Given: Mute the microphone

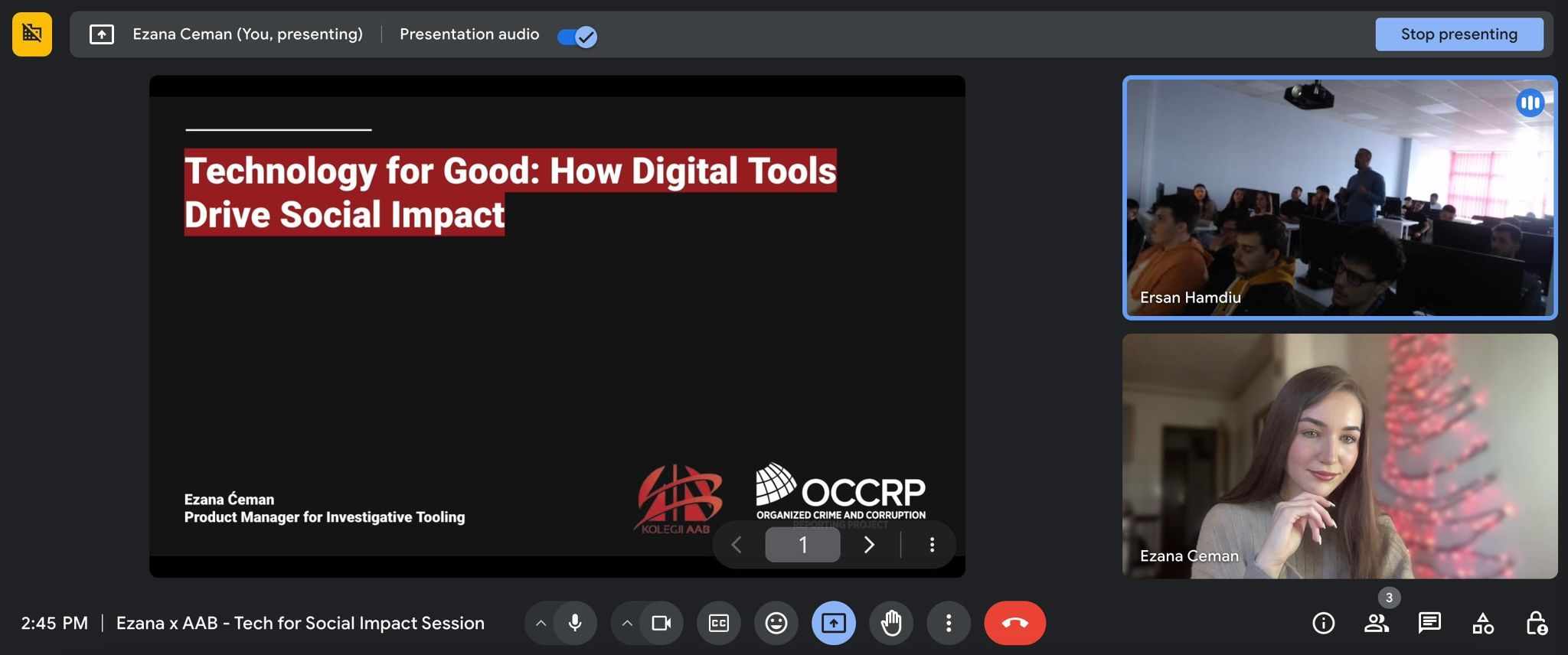Looking at the screenshot, I should (x=575, y=623).
